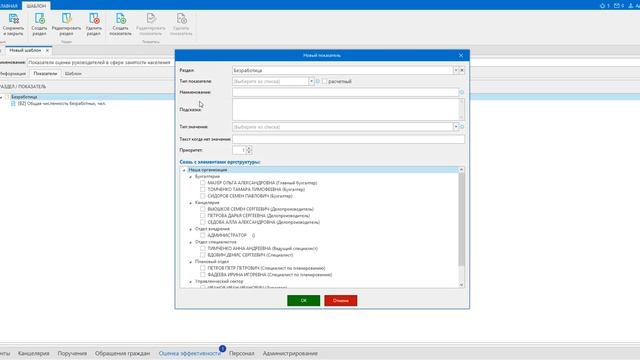Click the power icon in the top-right corner
This screenshot has height=360, width=640.
tap(602, 6)
